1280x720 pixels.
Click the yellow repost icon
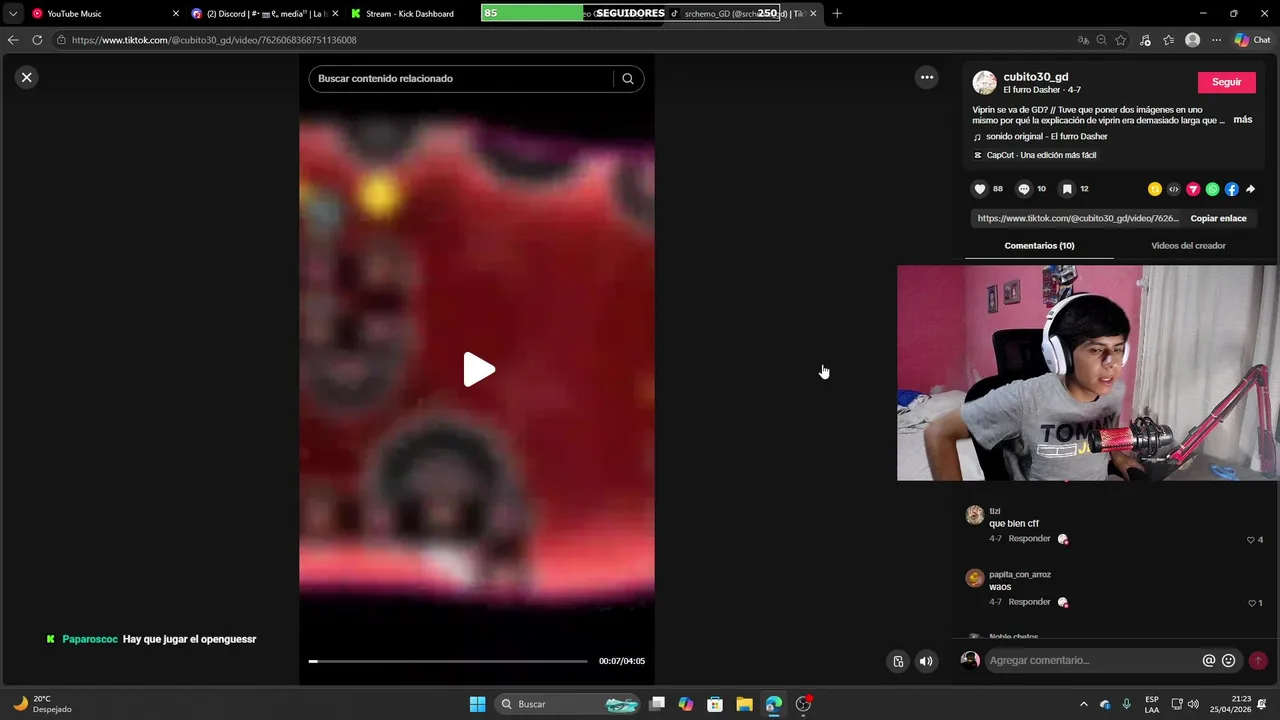click(1155, 189)
